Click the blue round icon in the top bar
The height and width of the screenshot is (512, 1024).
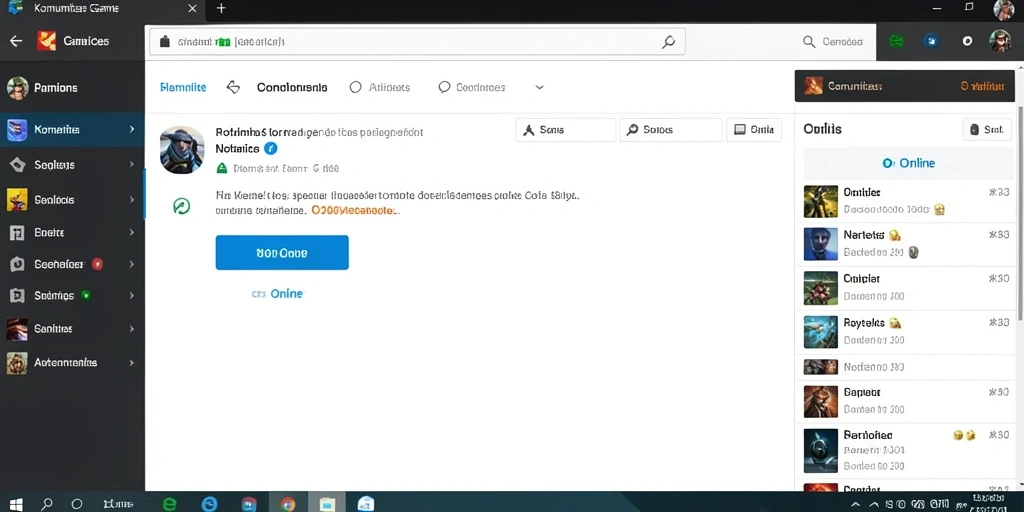(x=931, y=41)
